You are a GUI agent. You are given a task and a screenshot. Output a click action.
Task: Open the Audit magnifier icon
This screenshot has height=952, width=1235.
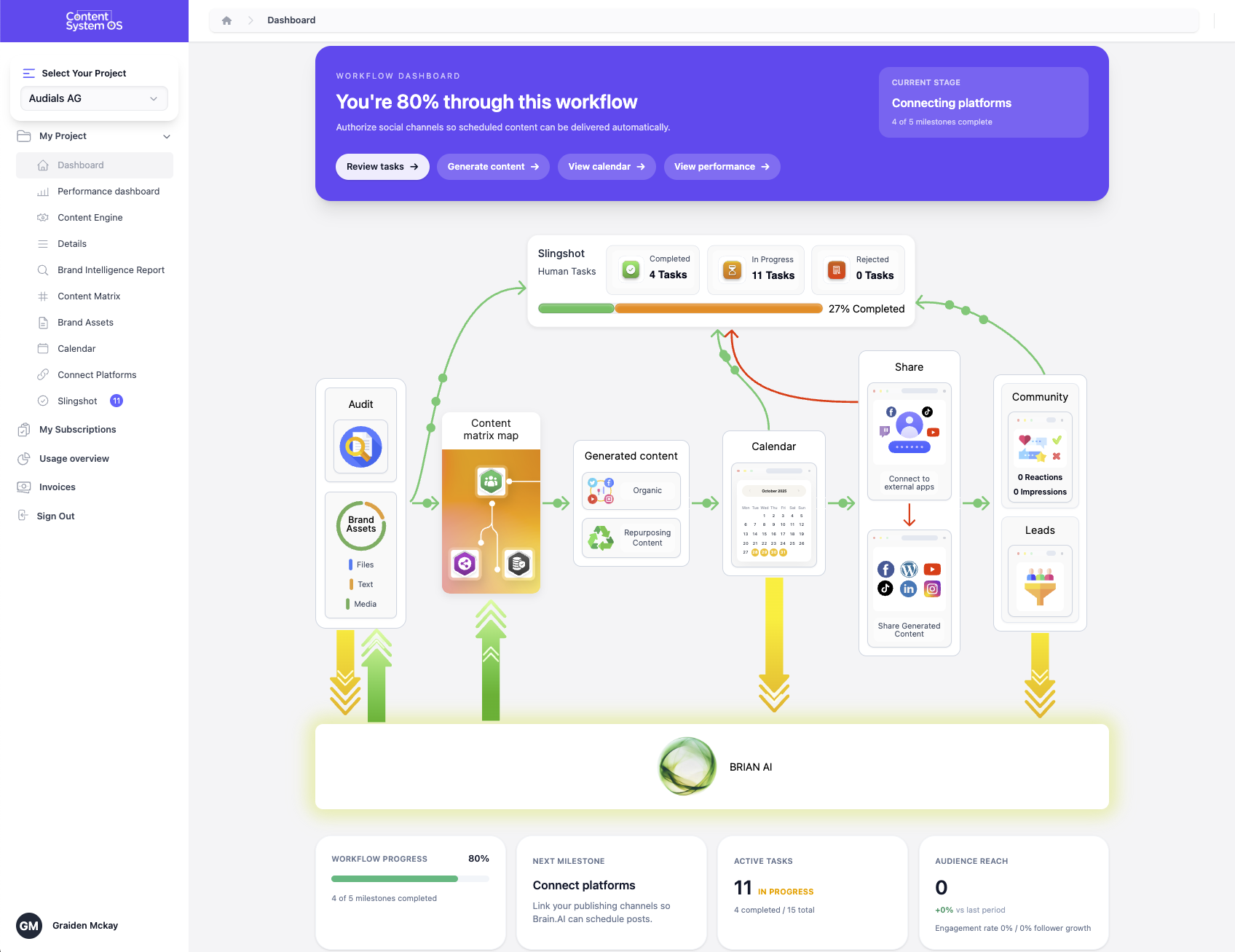[x=360, y=447]
